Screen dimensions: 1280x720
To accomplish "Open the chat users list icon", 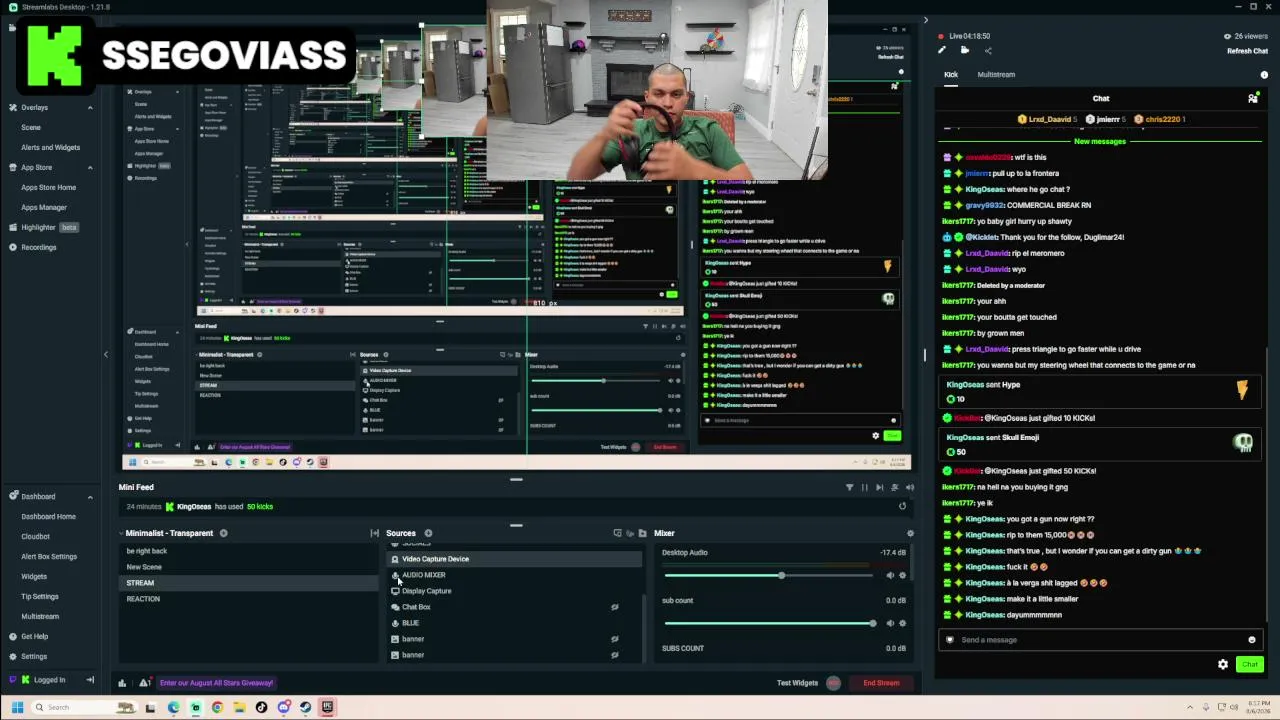I will tap(1252, 98).
